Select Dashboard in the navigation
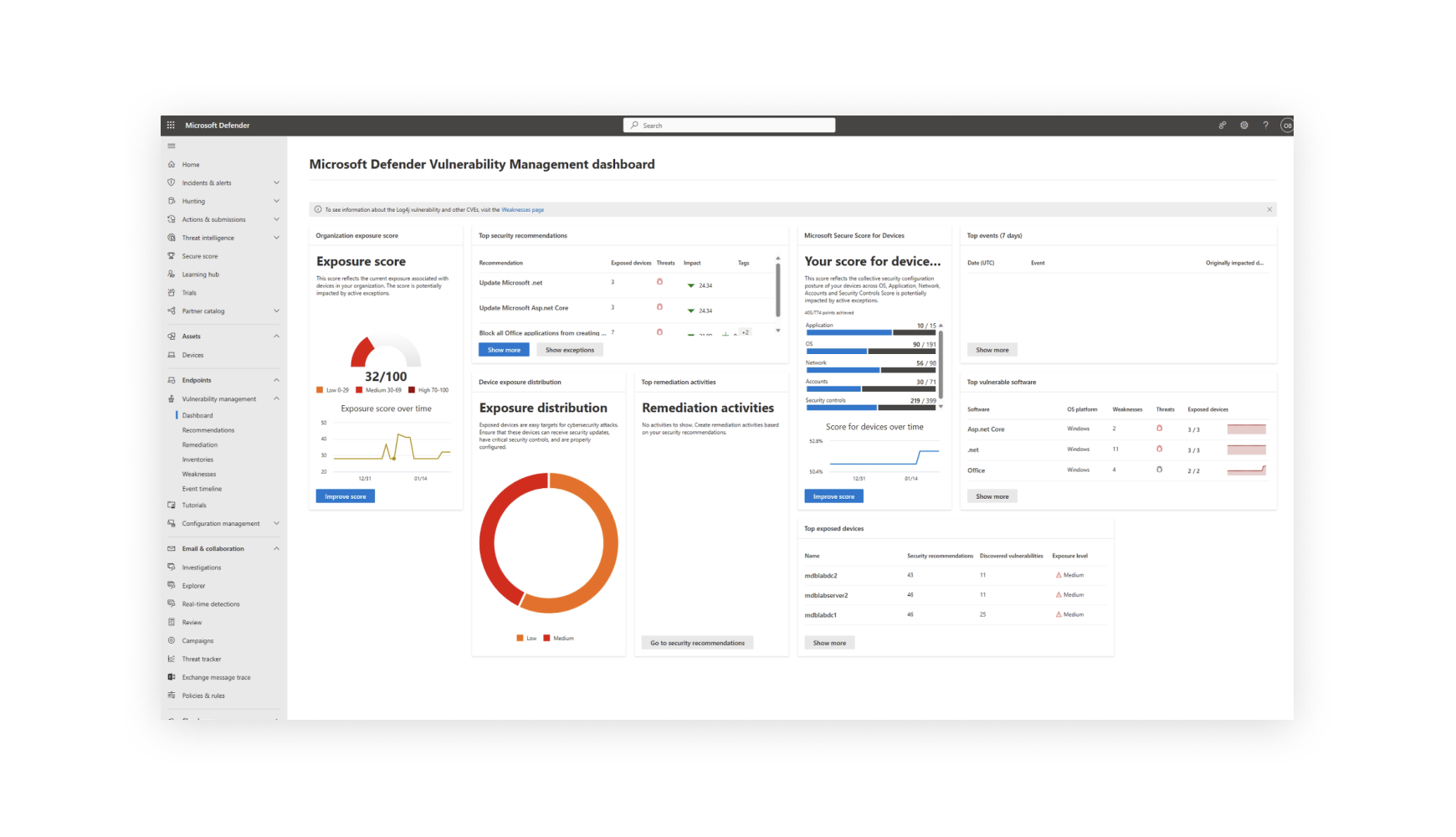 point(197,415)
